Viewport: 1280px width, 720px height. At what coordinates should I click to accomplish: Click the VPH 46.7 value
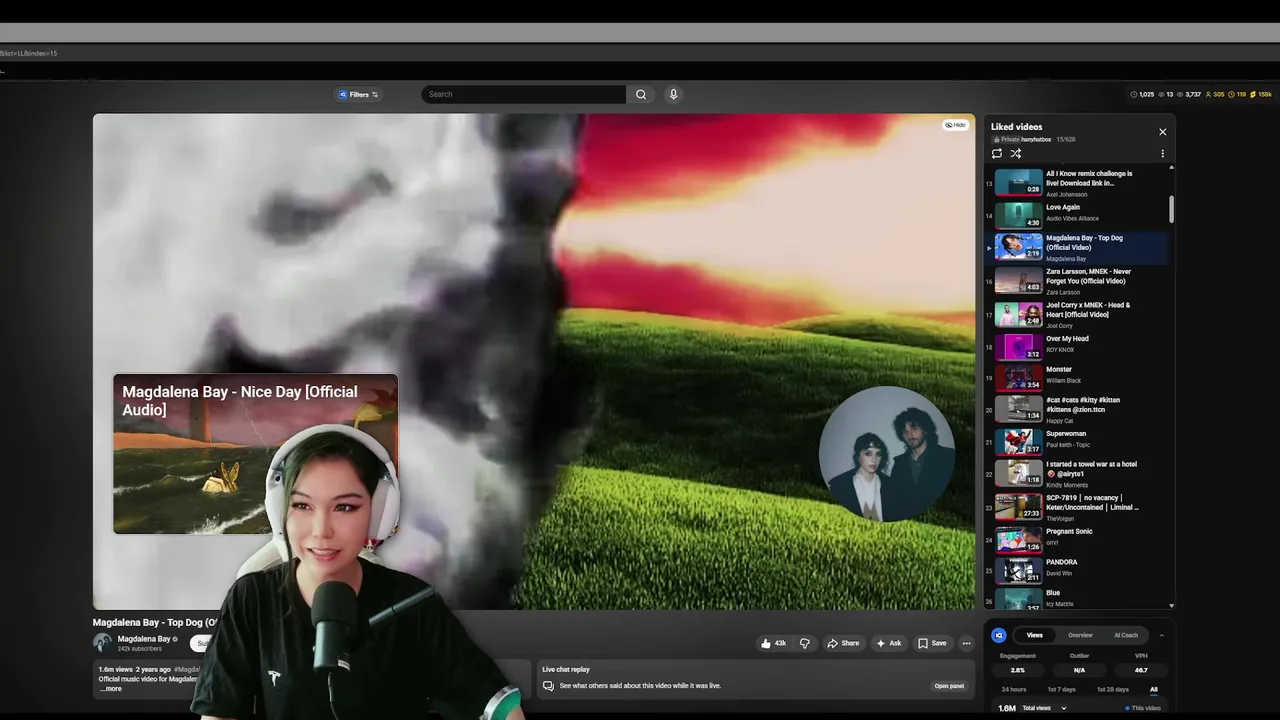point(1141,670)
